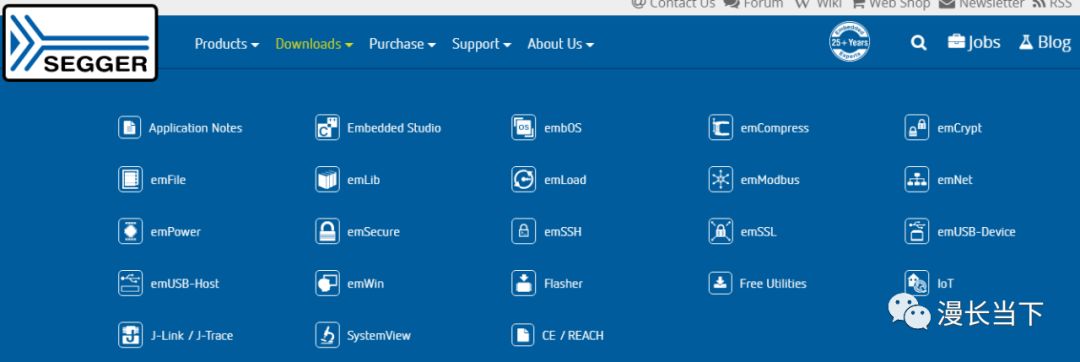Viewport: 1080px width, 362px height.
Task: Go to embOS downloads text link
Action: pos(563,128)
